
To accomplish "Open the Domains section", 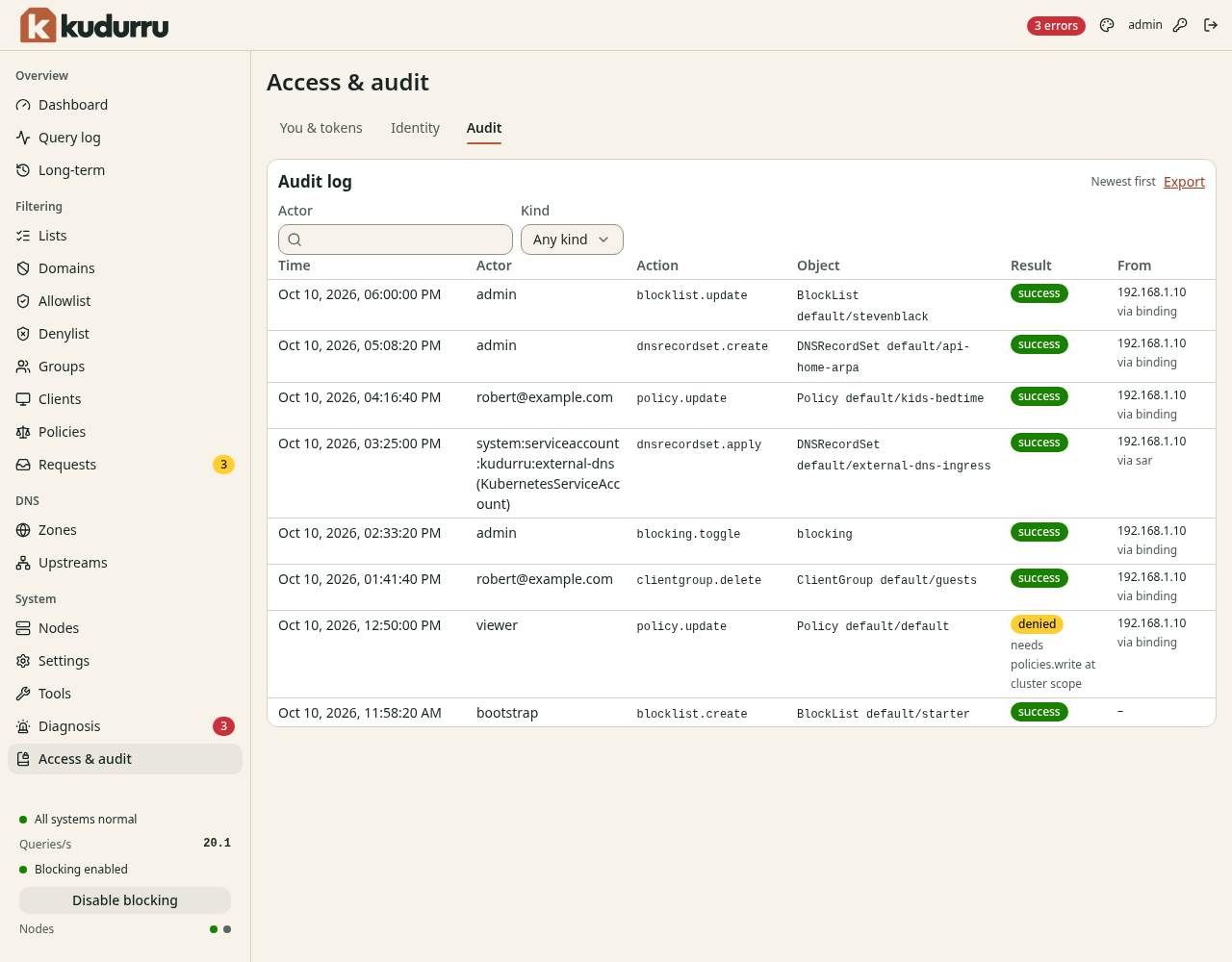I will (125, 268).
